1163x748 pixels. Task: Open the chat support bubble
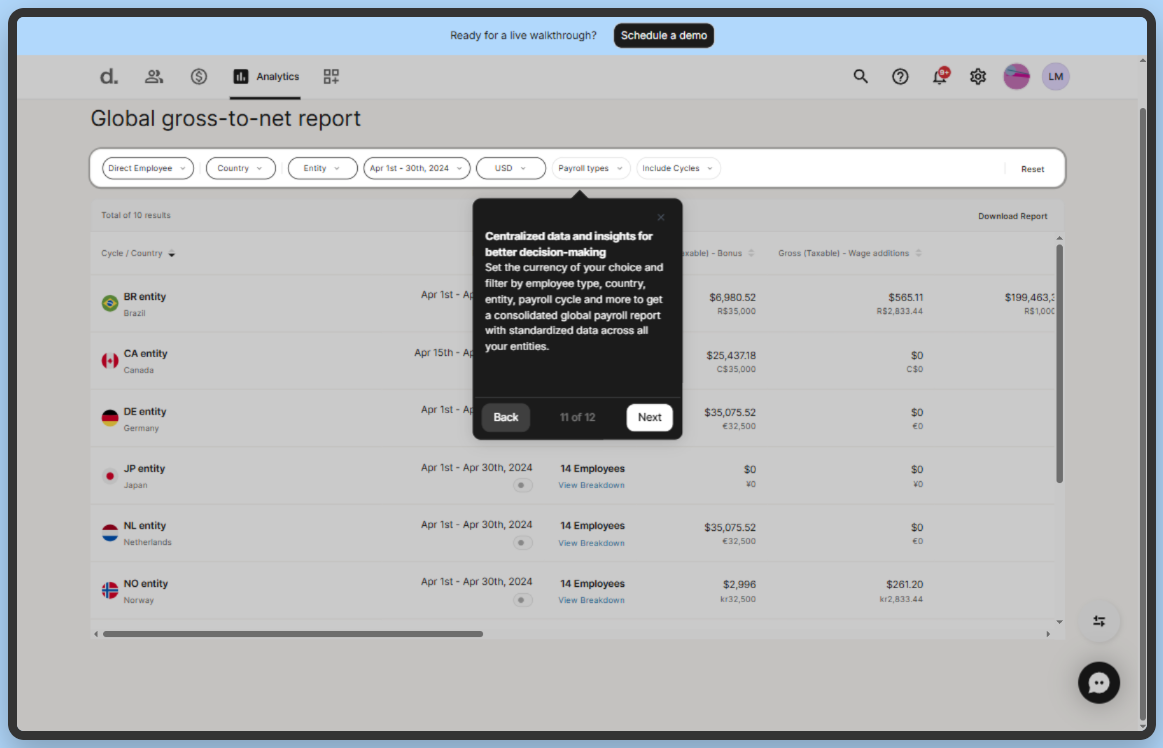coord(1099,683)
